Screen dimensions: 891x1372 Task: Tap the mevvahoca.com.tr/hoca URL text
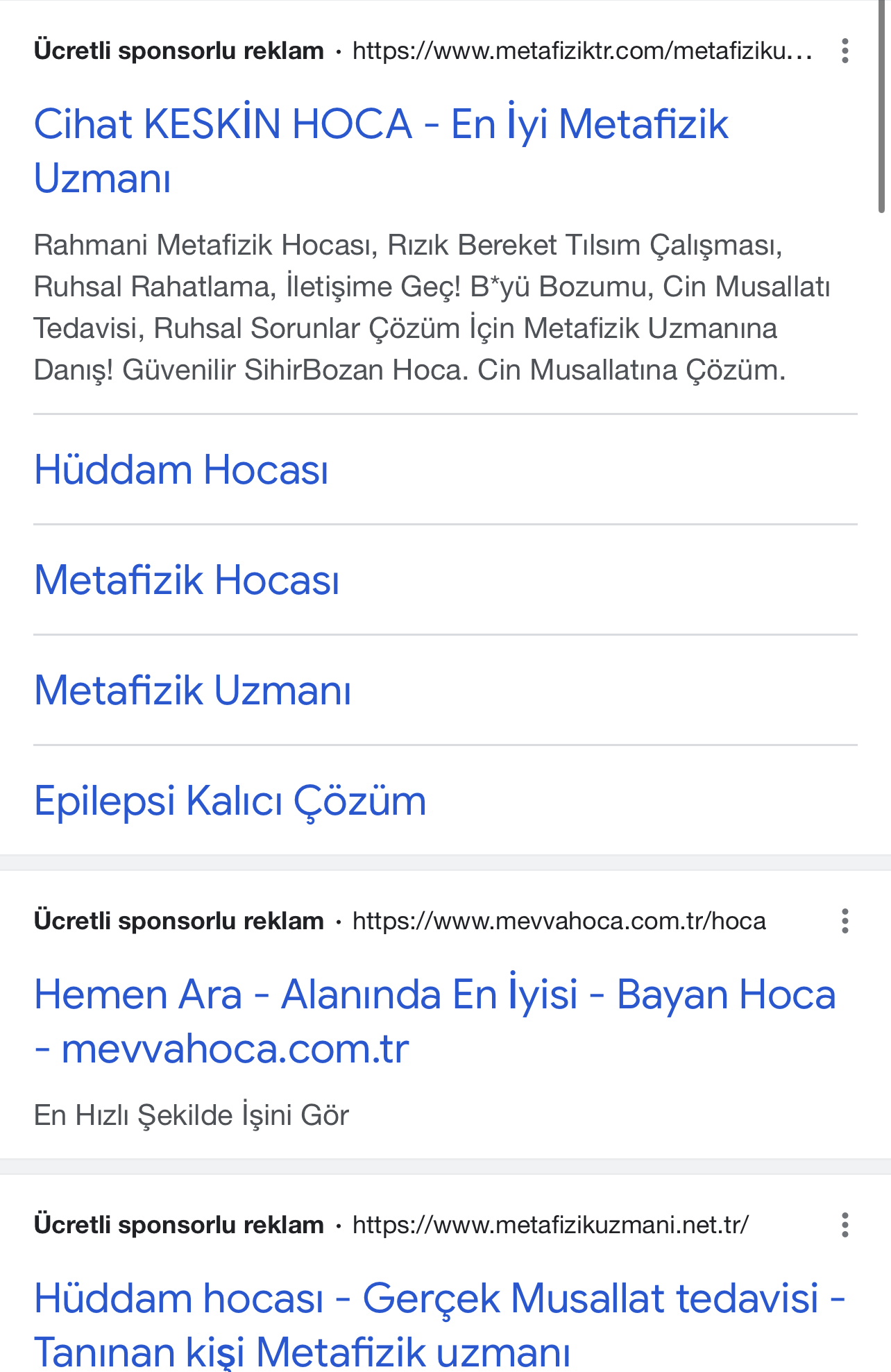pos(559,921)
